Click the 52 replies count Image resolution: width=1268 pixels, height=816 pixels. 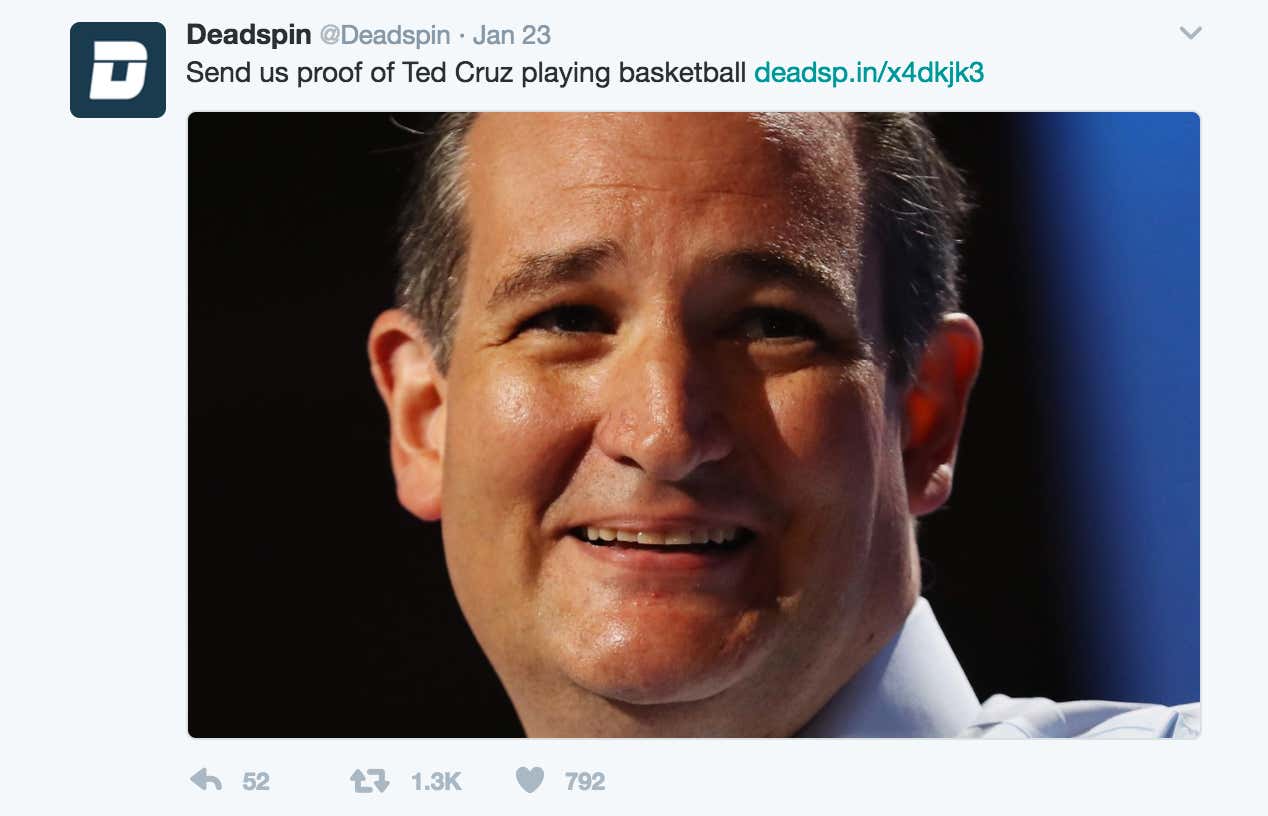click(256, 782)
